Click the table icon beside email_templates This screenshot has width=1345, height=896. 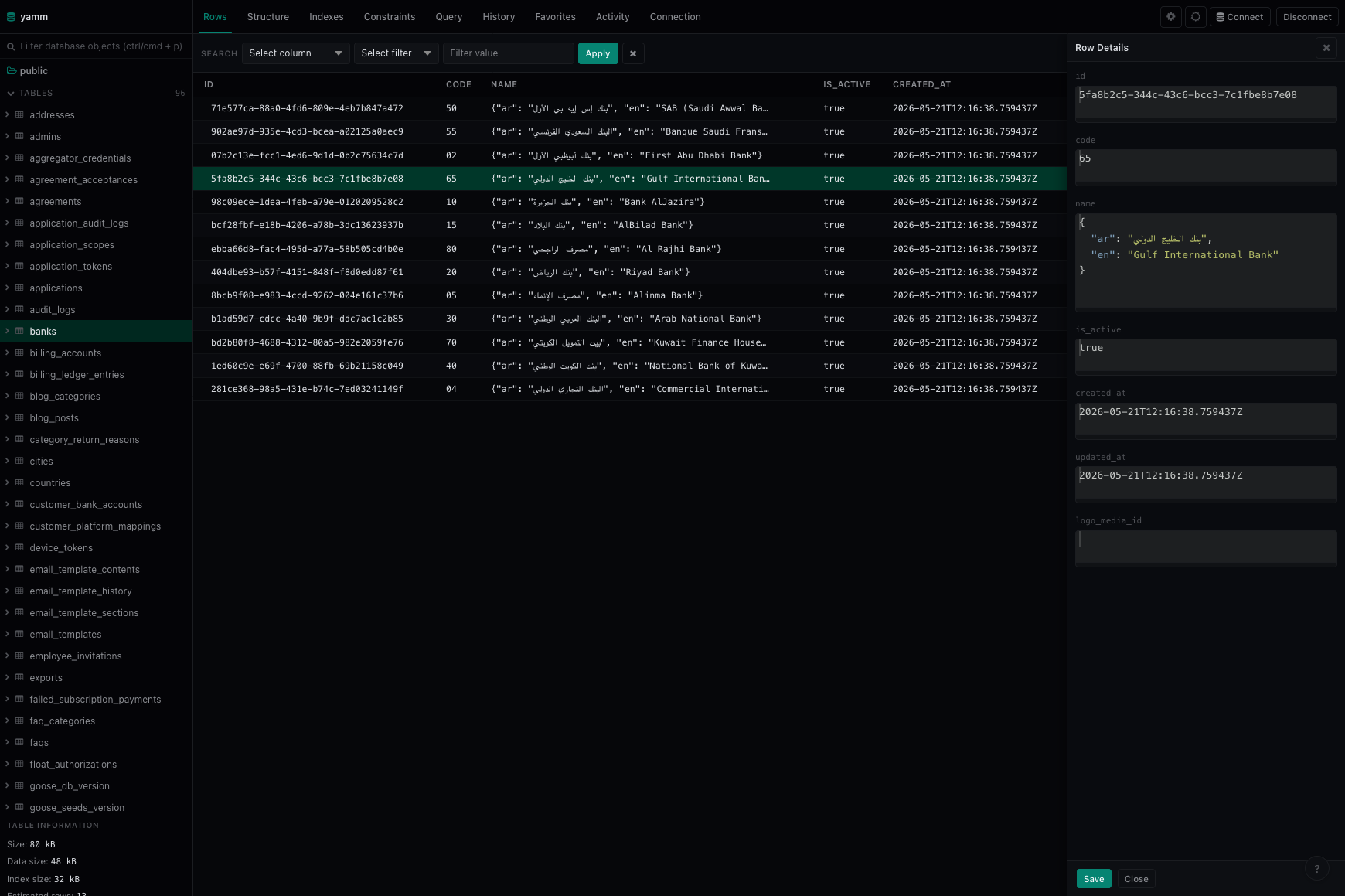19,634
